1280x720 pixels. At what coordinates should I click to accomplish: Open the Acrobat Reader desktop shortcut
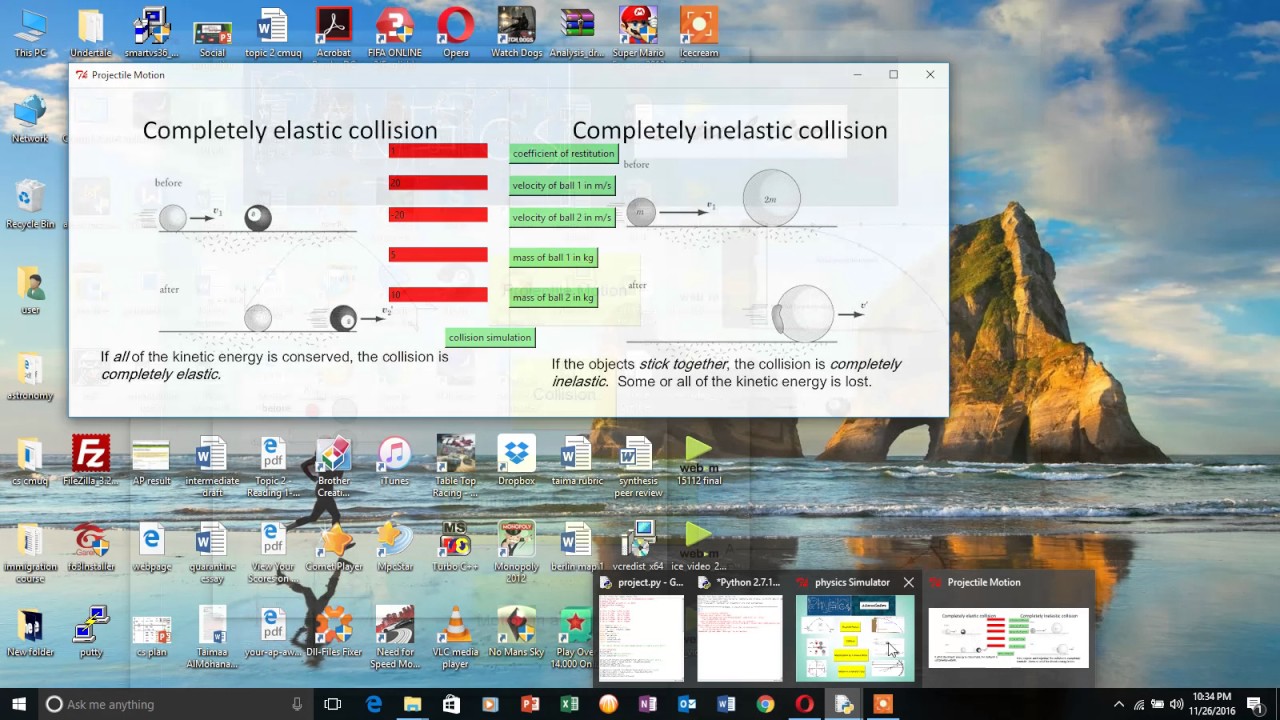(x=334, y=33)
